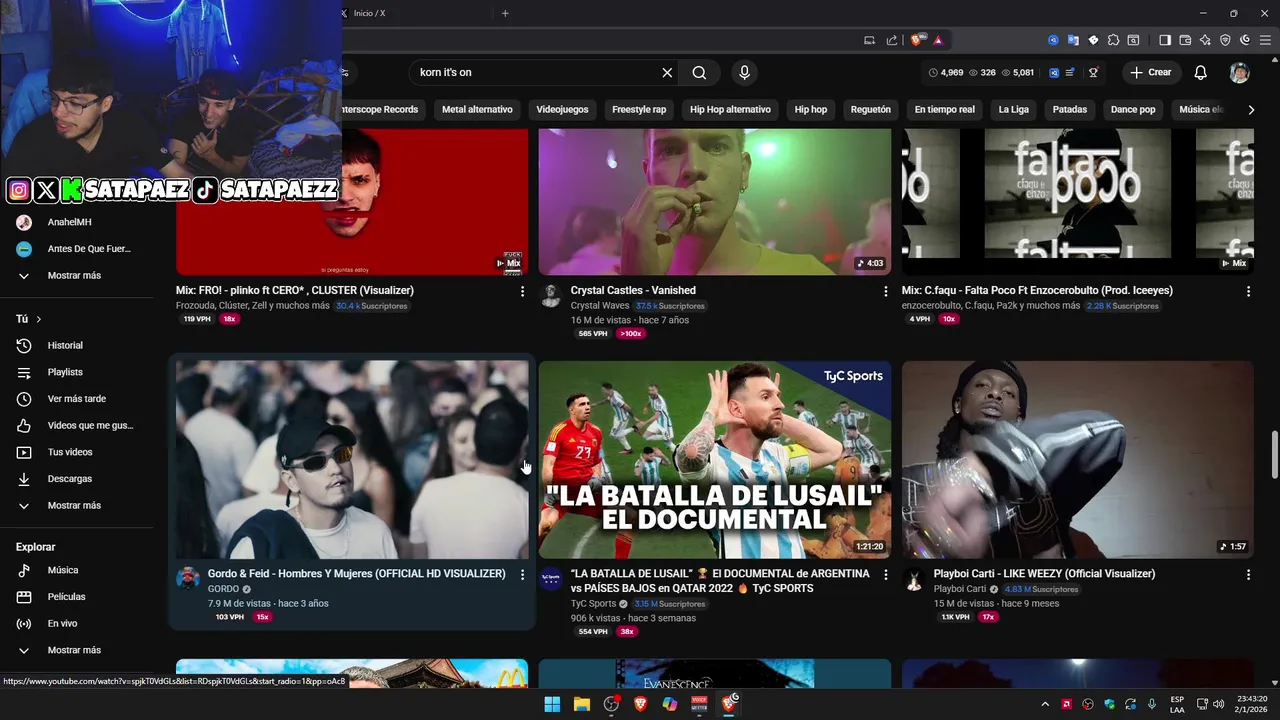Open the GORDO channel avatar
The width and height of the screenshot is (1280, 720).
[188, 579]
